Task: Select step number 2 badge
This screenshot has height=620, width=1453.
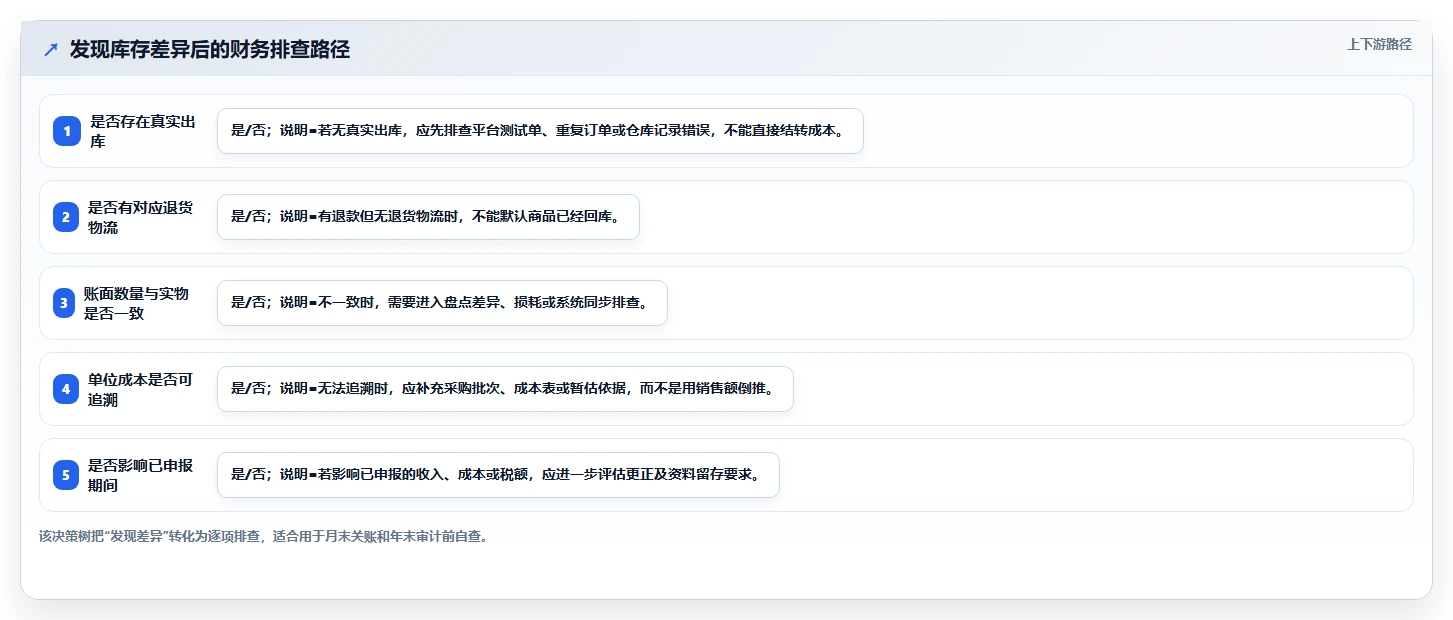Action: coord(66,217)
